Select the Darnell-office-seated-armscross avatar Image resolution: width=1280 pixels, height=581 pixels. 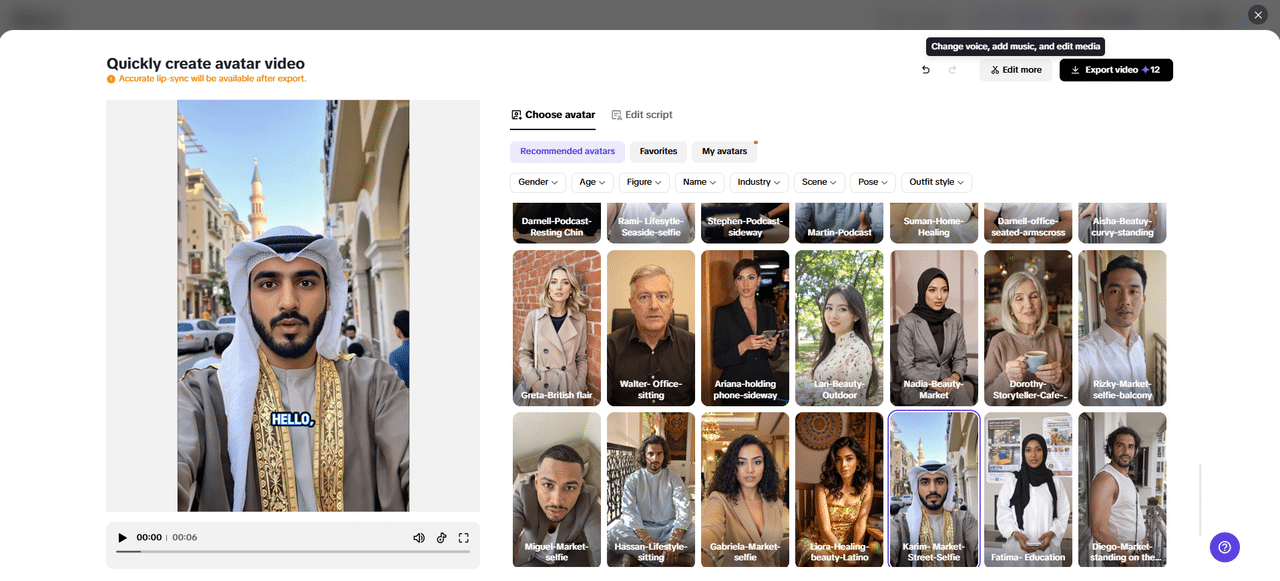[x=1028, y=222]
